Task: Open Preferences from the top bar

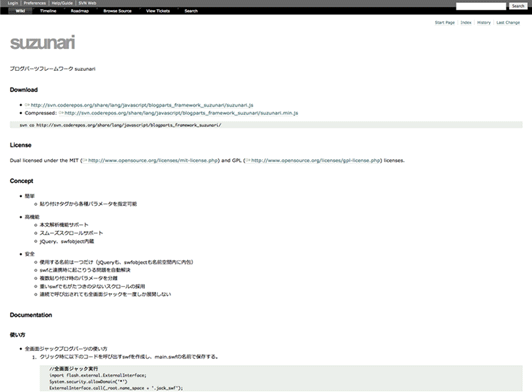Action: [x=35, y=3]
